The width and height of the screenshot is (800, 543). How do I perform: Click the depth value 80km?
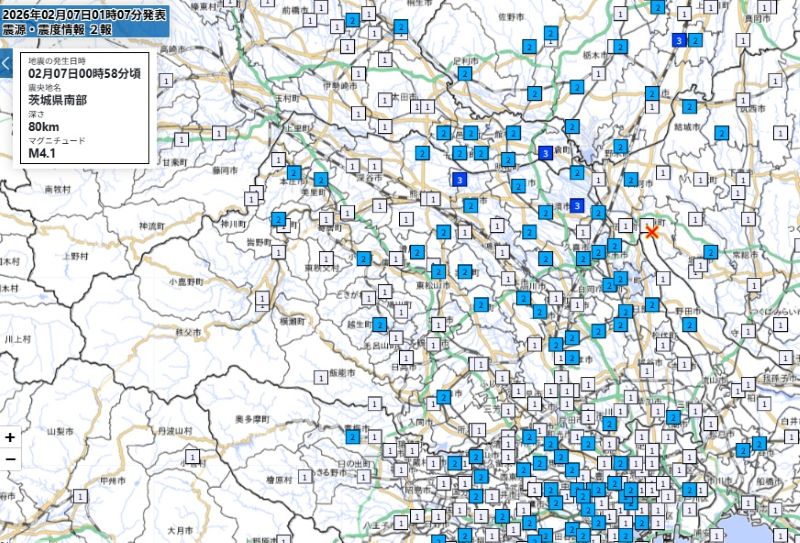[43, 127]
